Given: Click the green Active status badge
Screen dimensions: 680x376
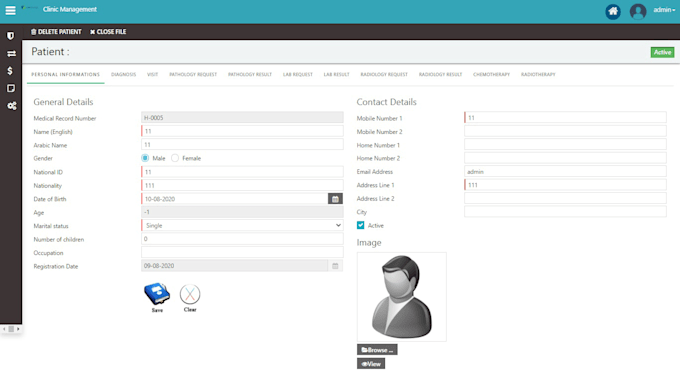Looking at the screenshot, I should click(662, 52).
